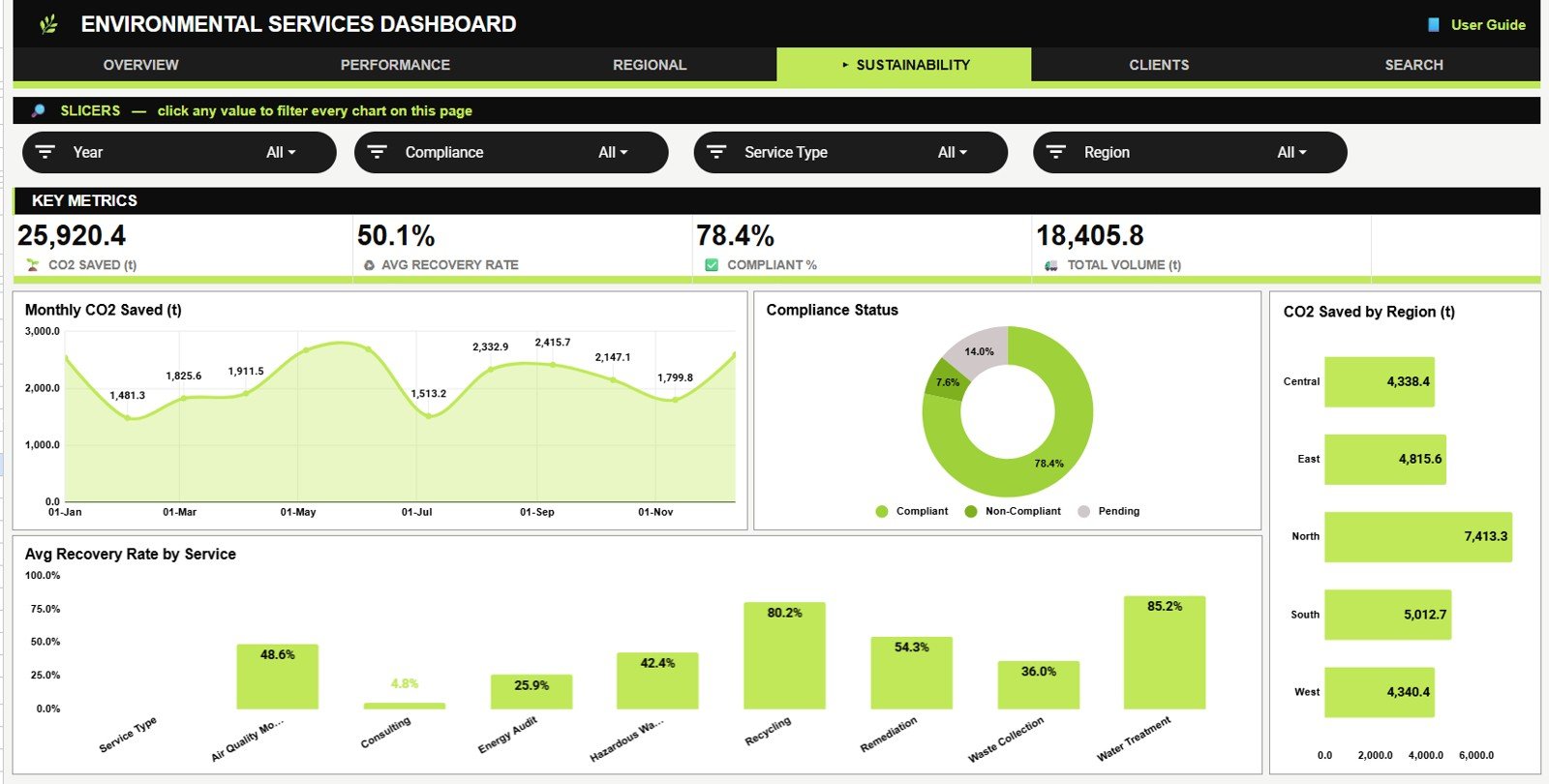The width and height of the screenshot is (1549, 784).
Task: Click the 78.4% Compliant donut segment
Action: pyautogui.click(x=1048, y=464)
